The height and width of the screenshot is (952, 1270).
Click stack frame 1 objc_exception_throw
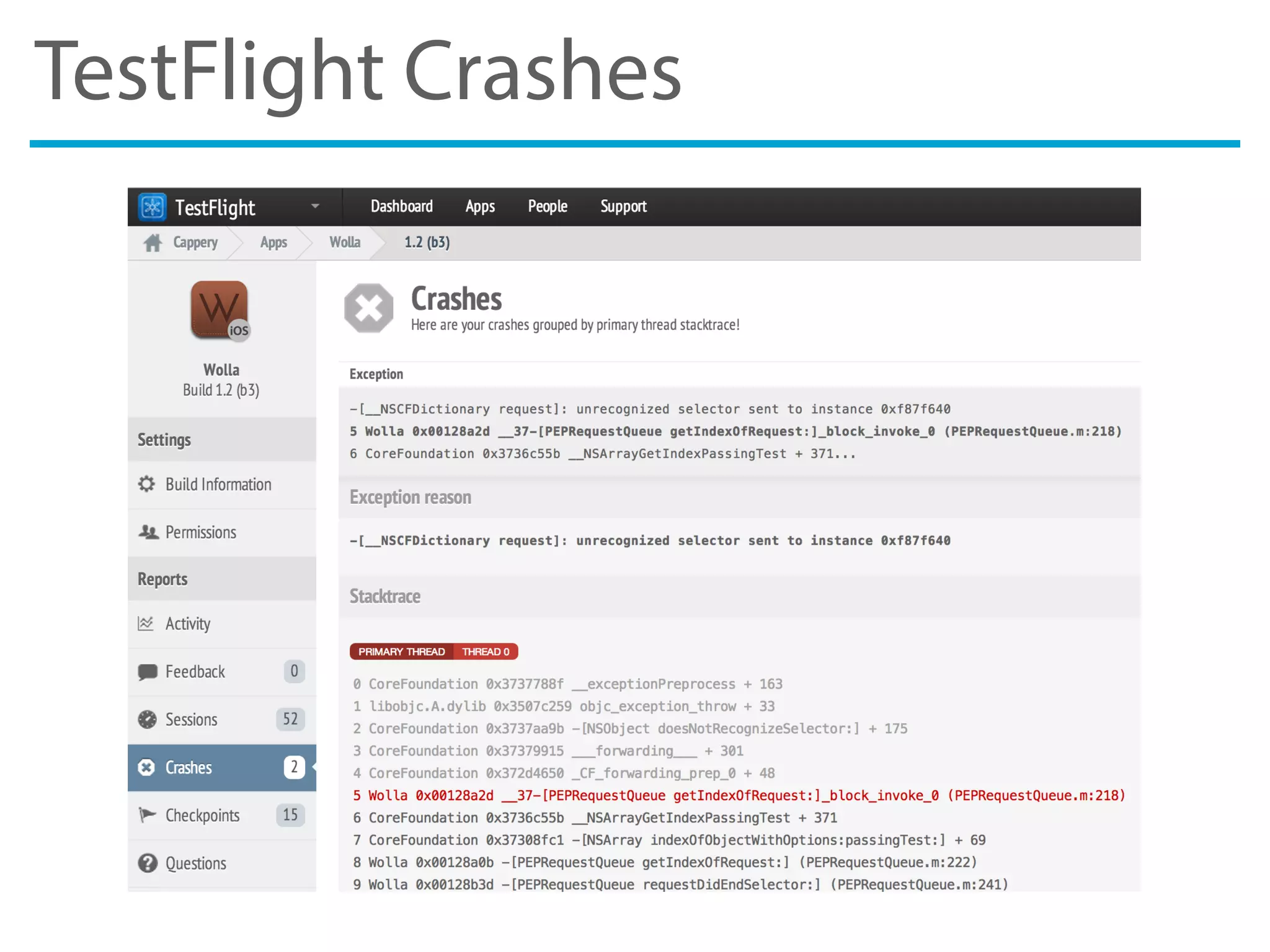tap(564, 707)
